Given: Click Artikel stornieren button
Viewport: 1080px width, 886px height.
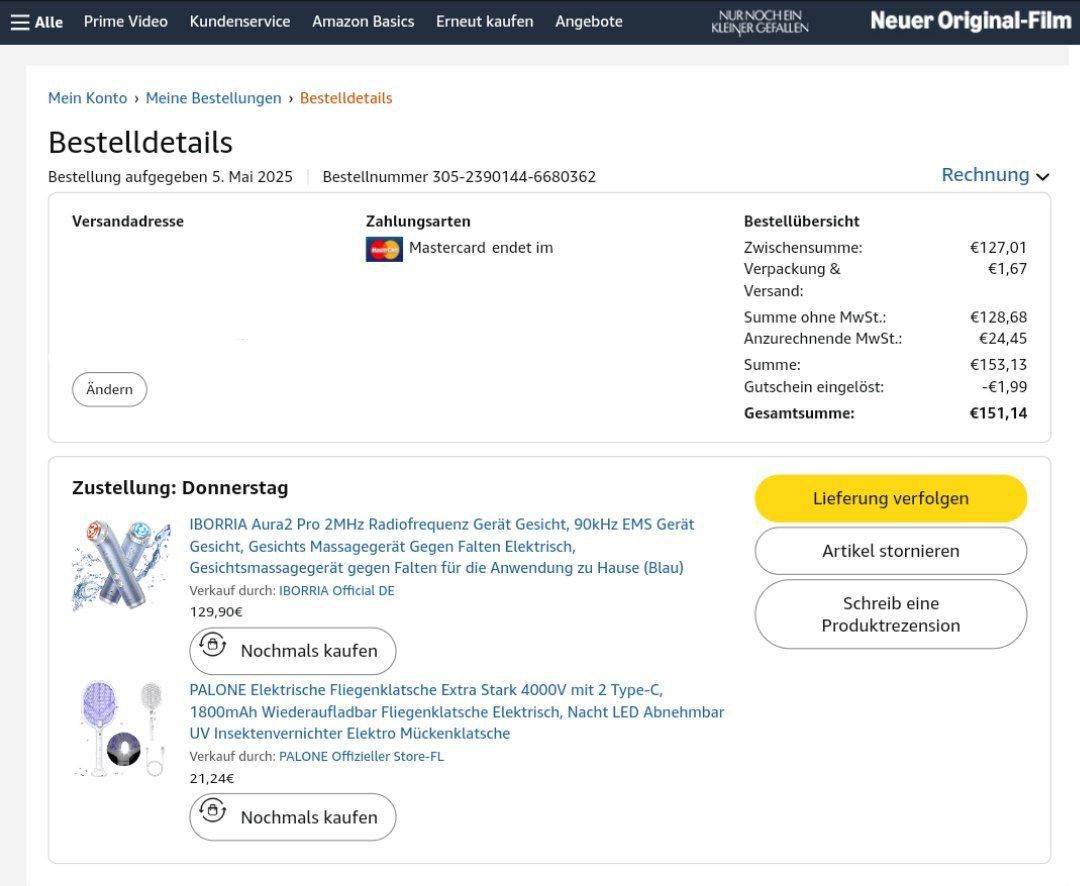Looking at the screenshot, I should (890, 551).
